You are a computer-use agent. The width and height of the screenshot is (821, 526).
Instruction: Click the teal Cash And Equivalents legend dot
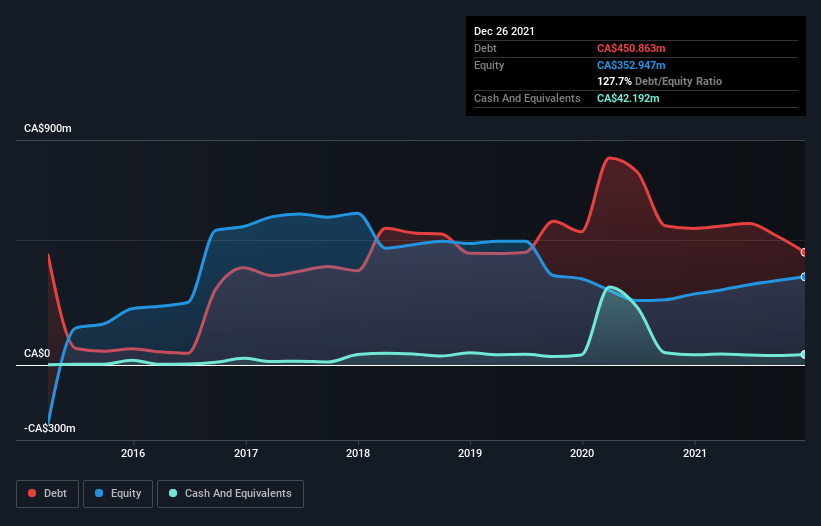[173, 493]
